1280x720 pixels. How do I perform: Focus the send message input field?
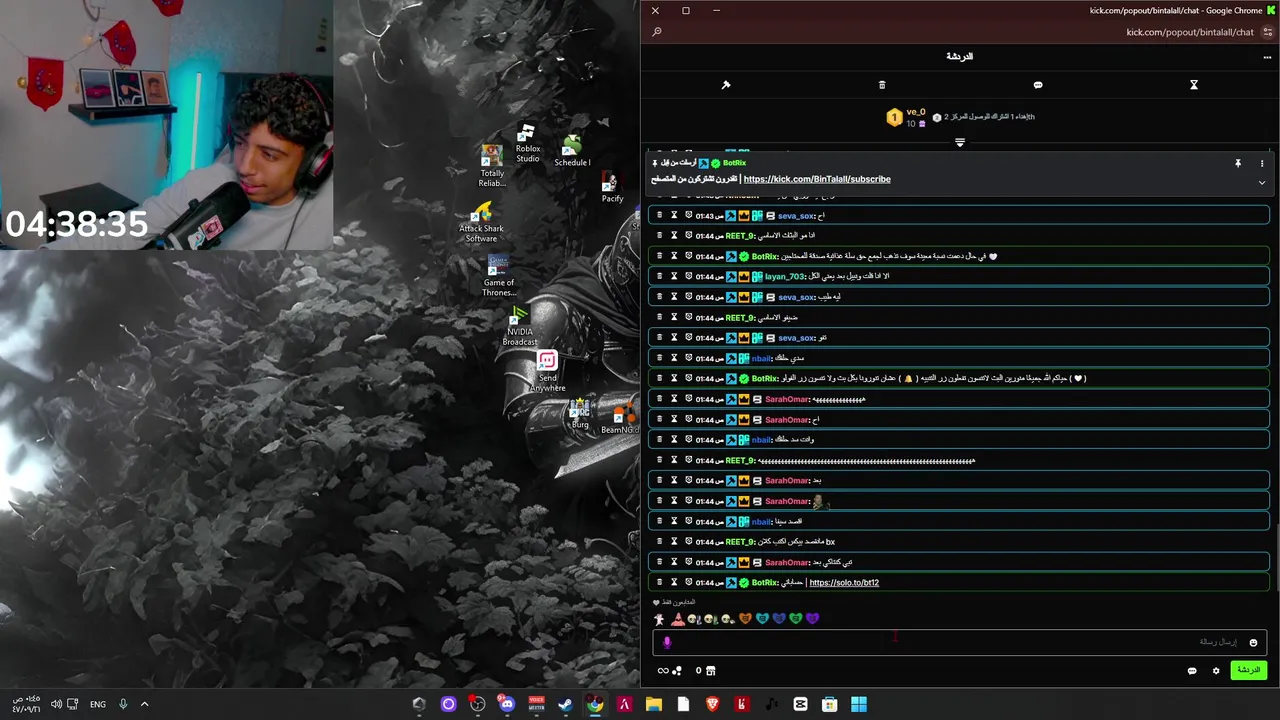point(960,643)
